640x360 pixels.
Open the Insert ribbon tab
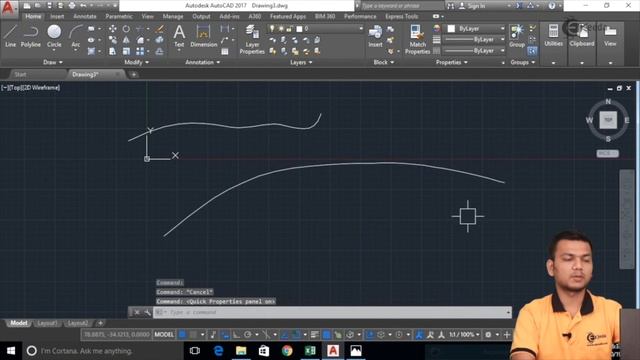(x=57, y=16)
